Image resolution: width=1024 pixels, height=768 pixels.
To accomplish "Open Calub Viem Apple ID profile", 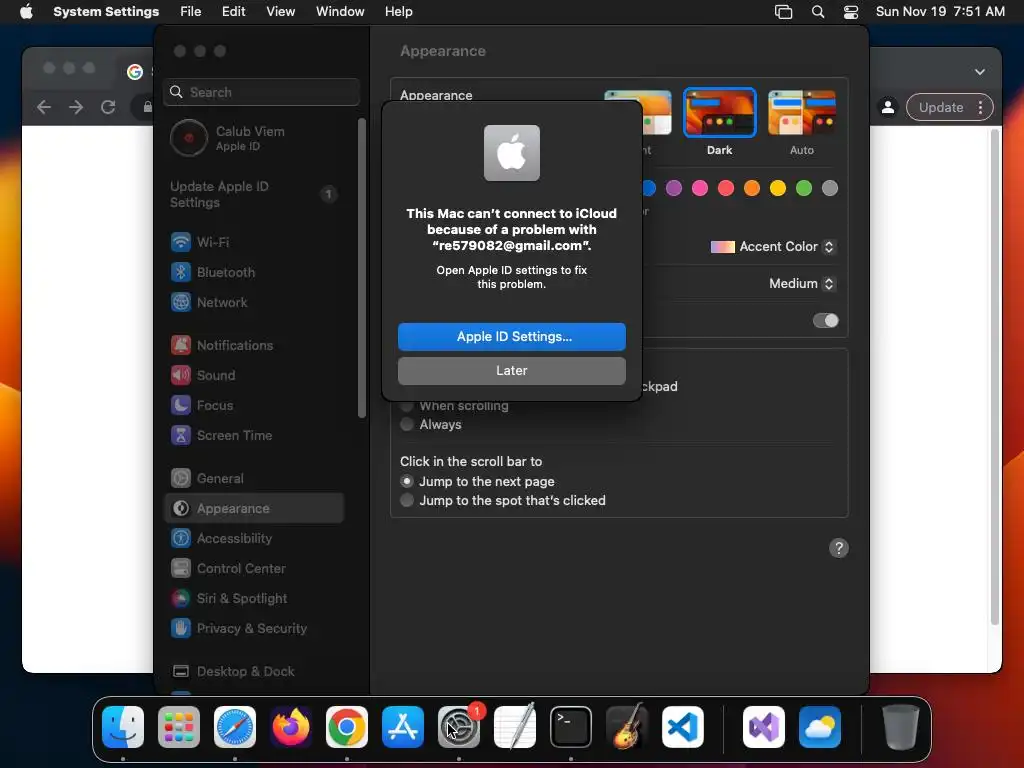I will coord(255,138).
